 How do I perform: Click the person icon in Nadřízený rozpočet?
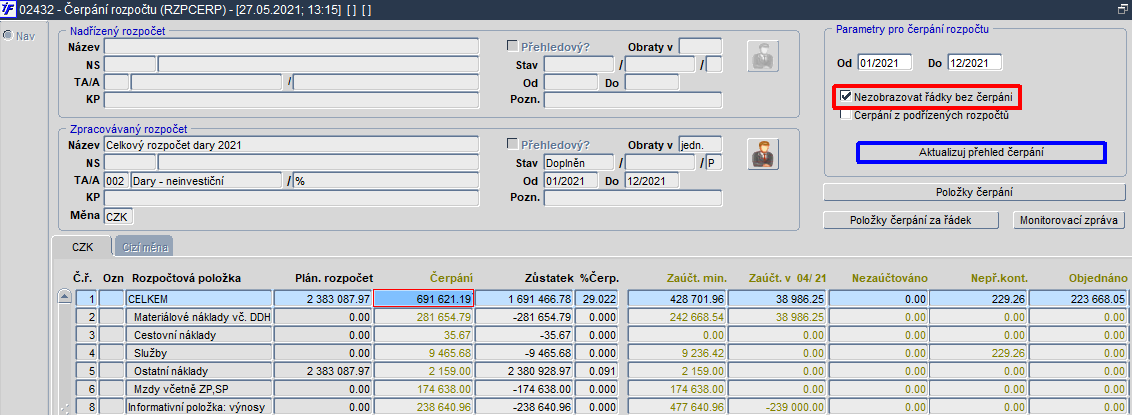click(x=761, y=56)
